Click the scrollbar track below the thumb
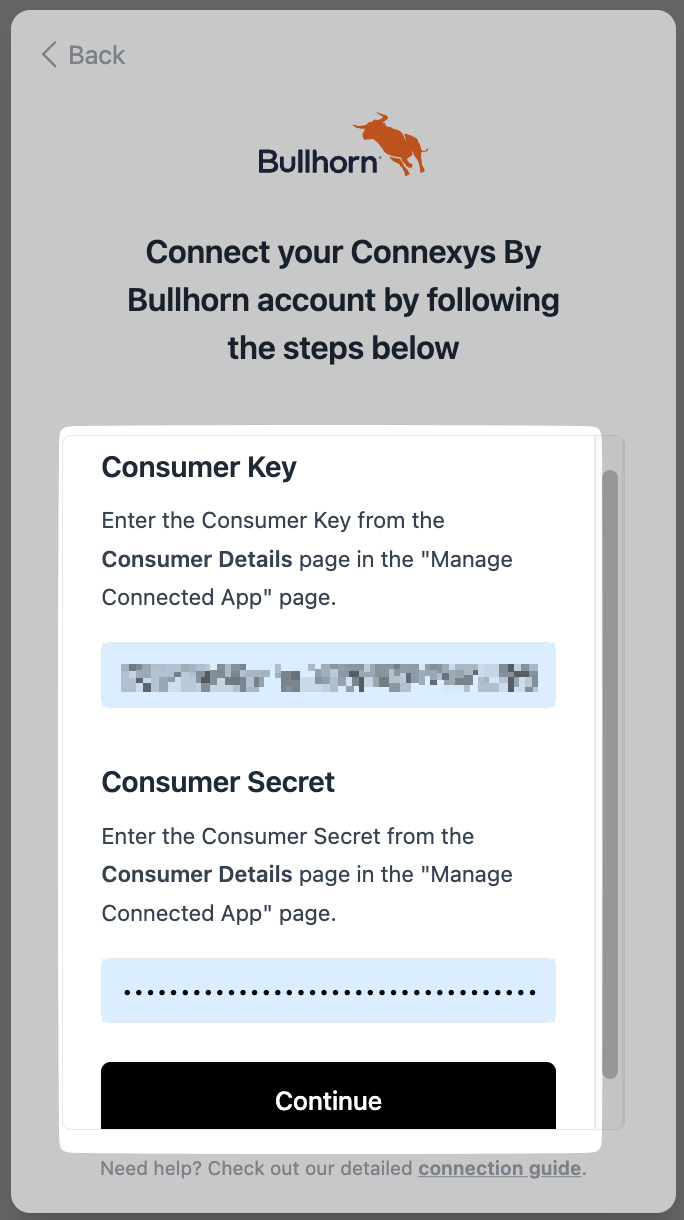Viewport: 684px width, 1220px height. point(610,1102)
